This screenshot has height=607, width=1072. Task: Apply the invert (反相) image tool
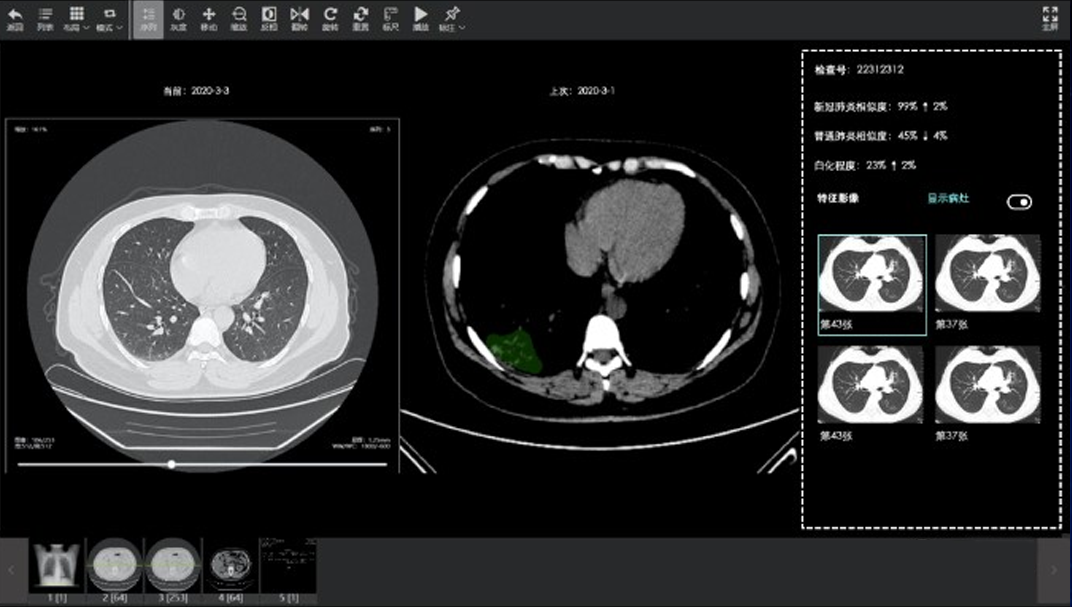269,18
